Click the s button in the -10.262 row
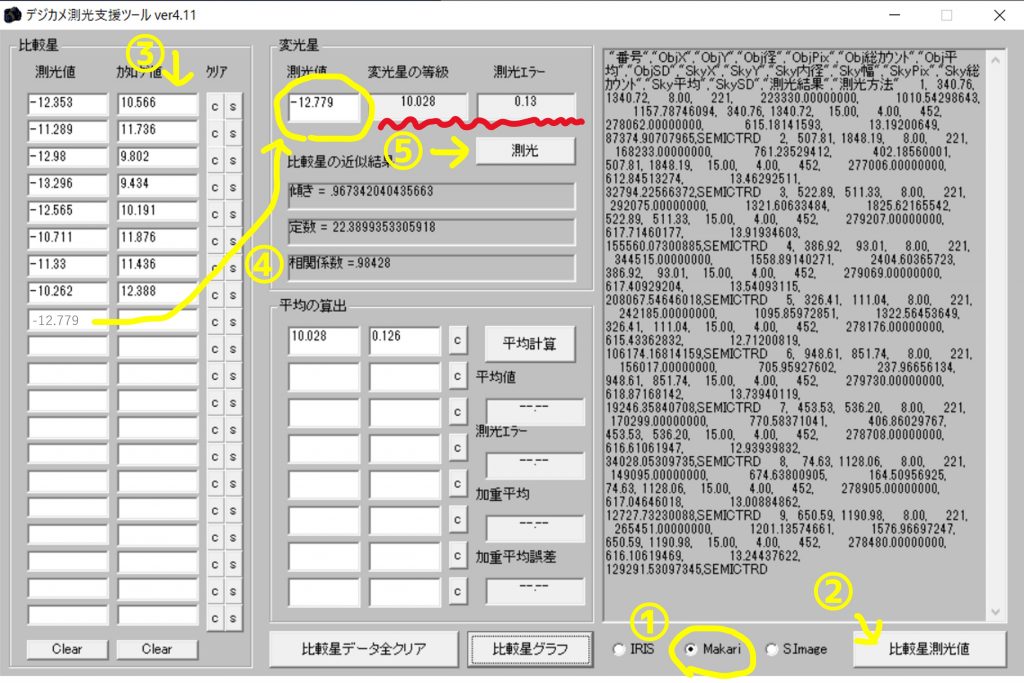This screenshot has width=1024, height=683. pyautogui.click(x=232, y=295)
